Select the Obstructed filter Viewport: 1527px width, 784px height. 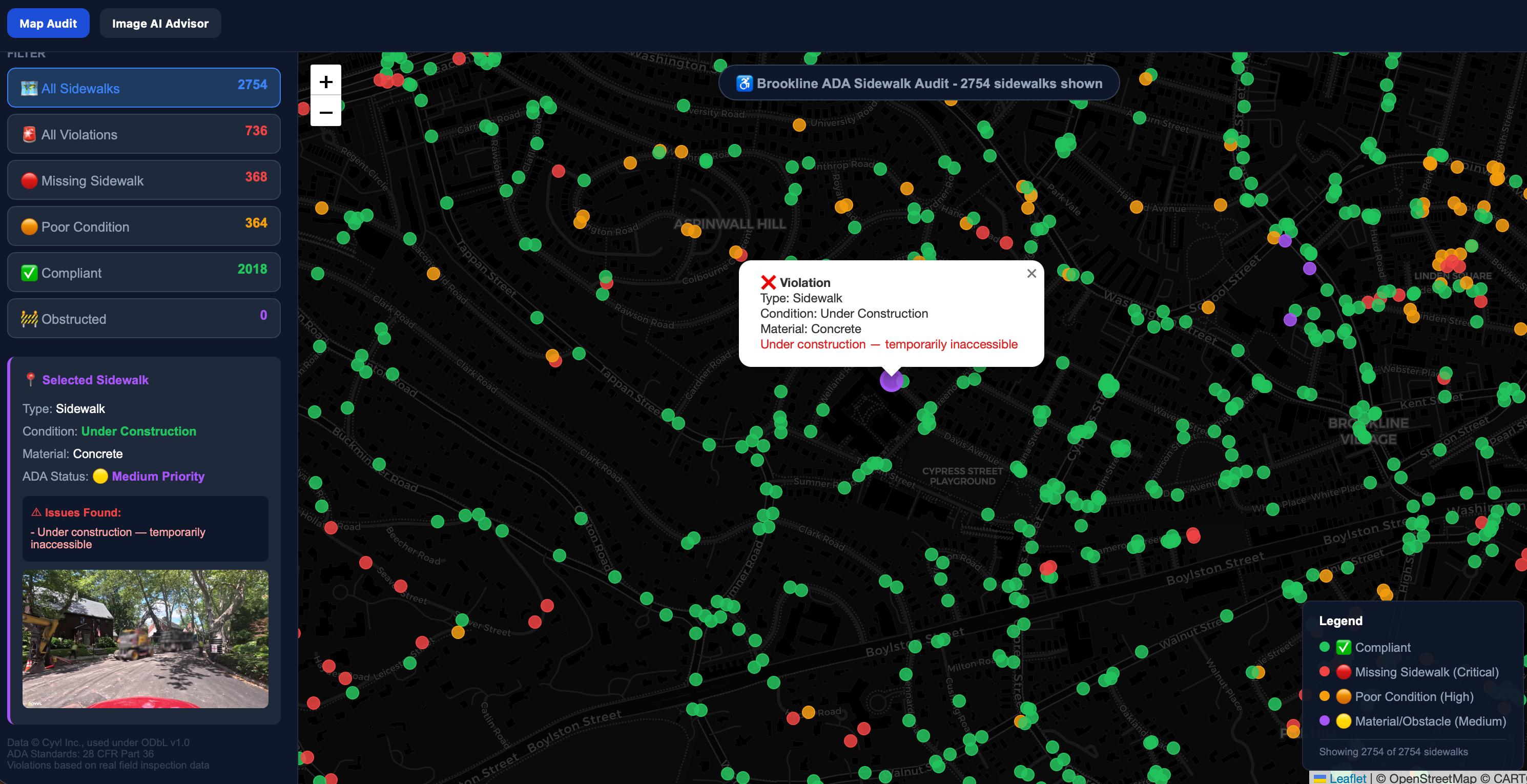point(143,319)
